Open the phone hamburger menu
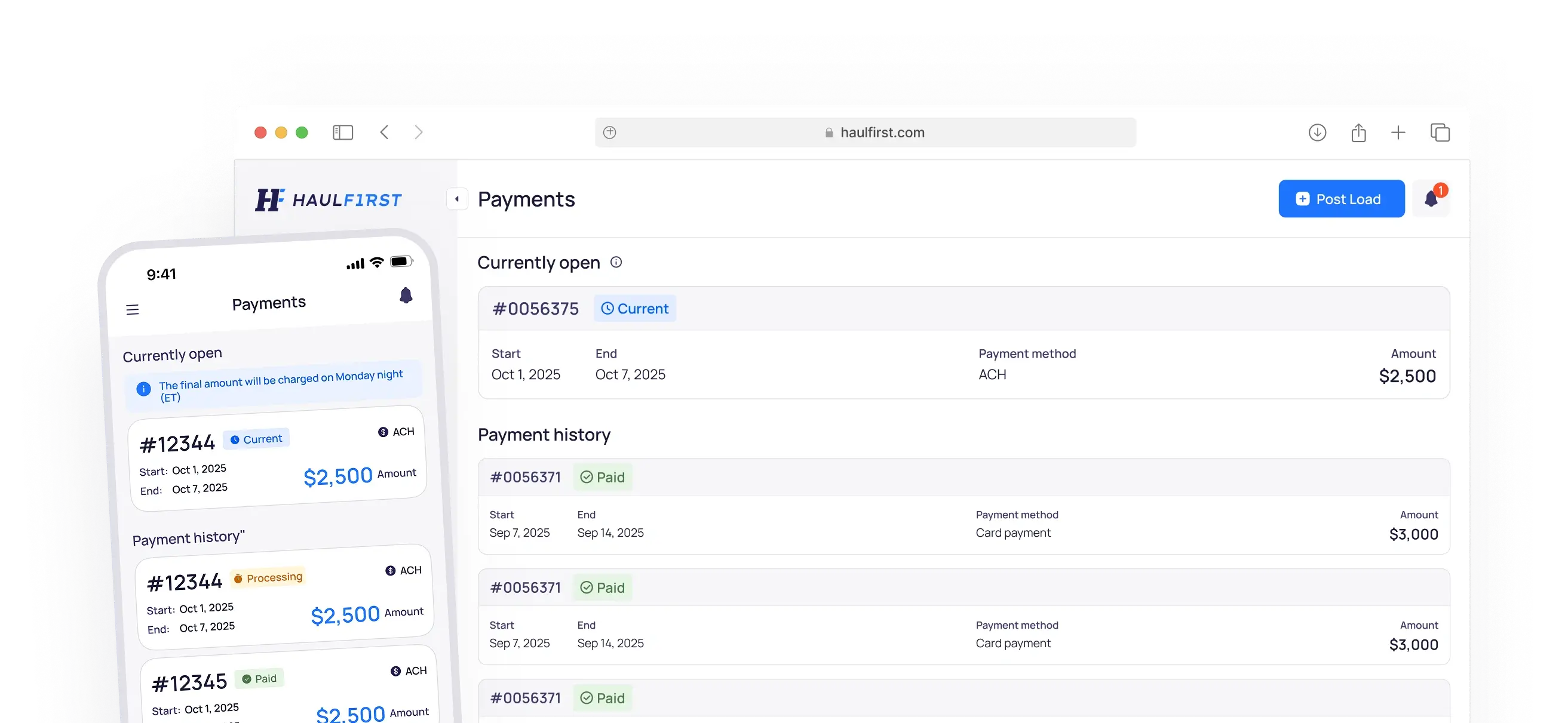Viewport: 1568px width, 723px height. pyautogui.click(x=133, y=310)
